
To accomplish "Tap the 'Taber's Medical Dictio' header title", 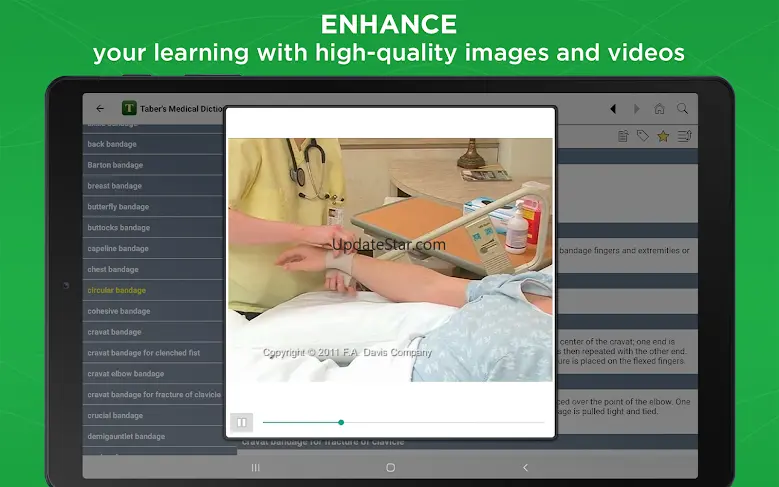I will [181, 109].
